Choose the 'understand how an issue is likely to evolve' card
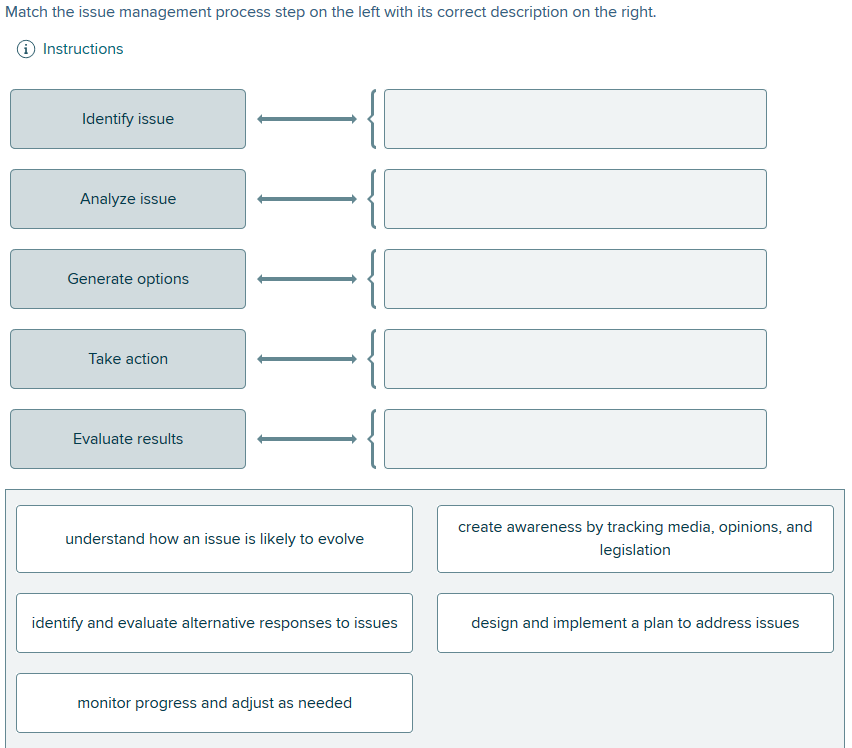 tap(214, 538)
